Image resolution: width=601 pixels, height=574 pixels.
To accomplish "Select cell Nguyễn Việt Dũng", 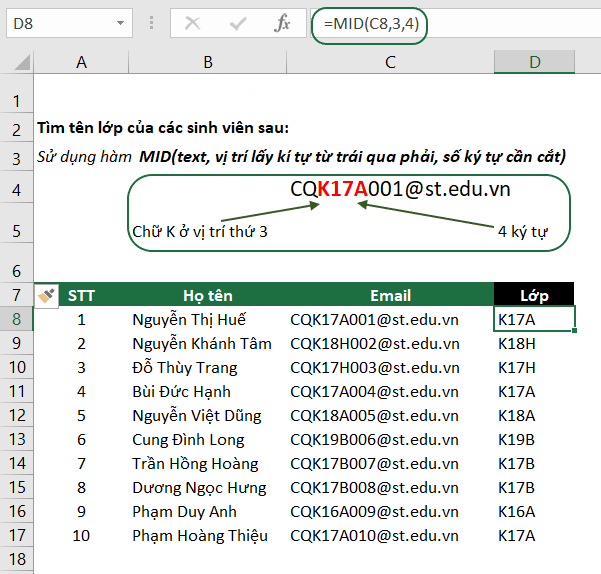I will click(x=208, y=415).
